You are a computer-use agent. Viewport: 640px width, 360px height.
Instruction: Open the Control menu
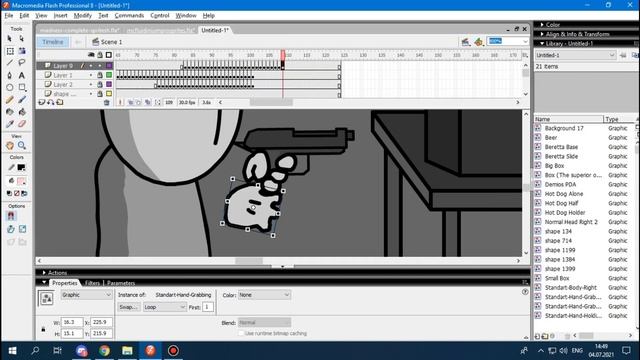click(160, 16)
